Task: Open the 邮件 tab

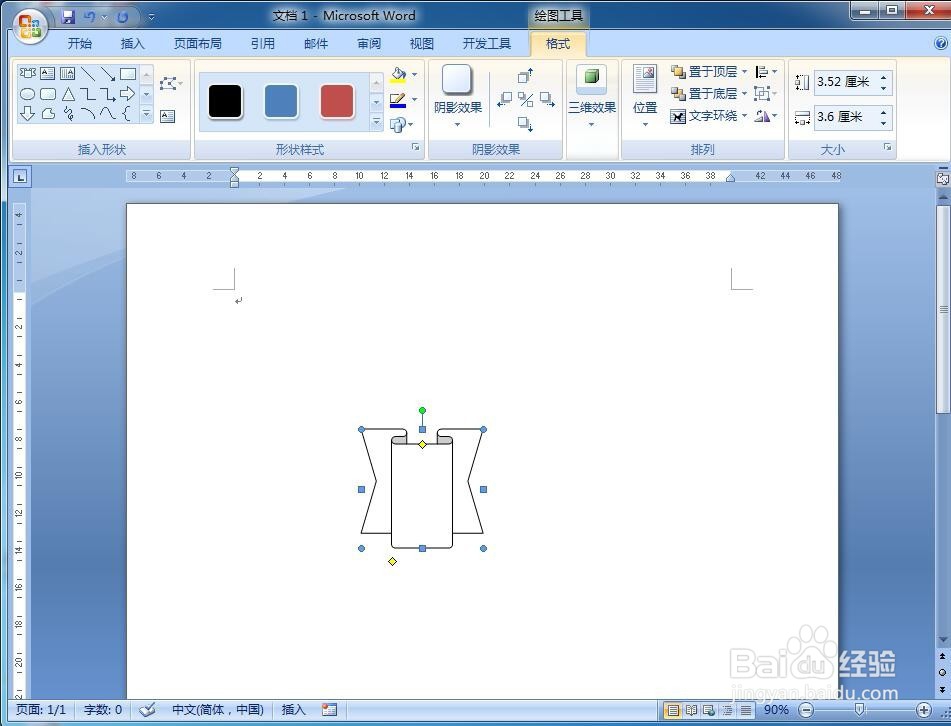Action: click(316, 44)
